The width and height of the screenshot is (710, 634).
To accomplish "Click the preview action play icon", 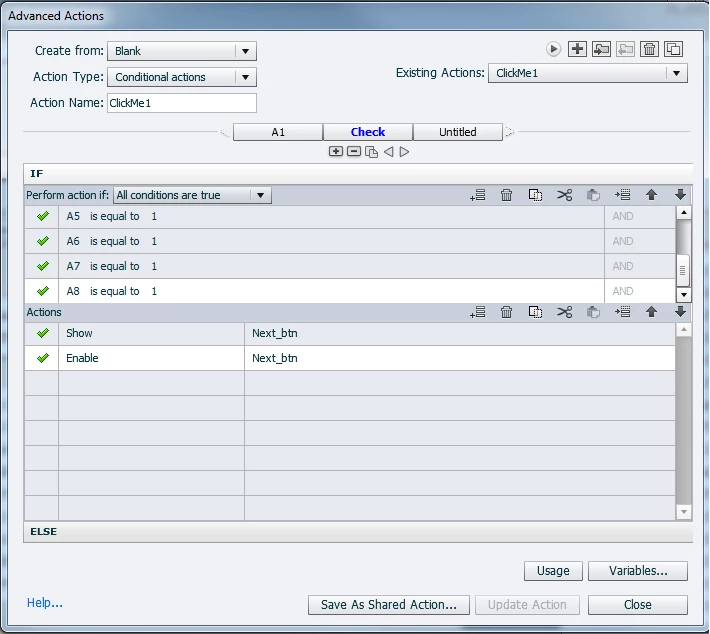I will pos(553,49).
